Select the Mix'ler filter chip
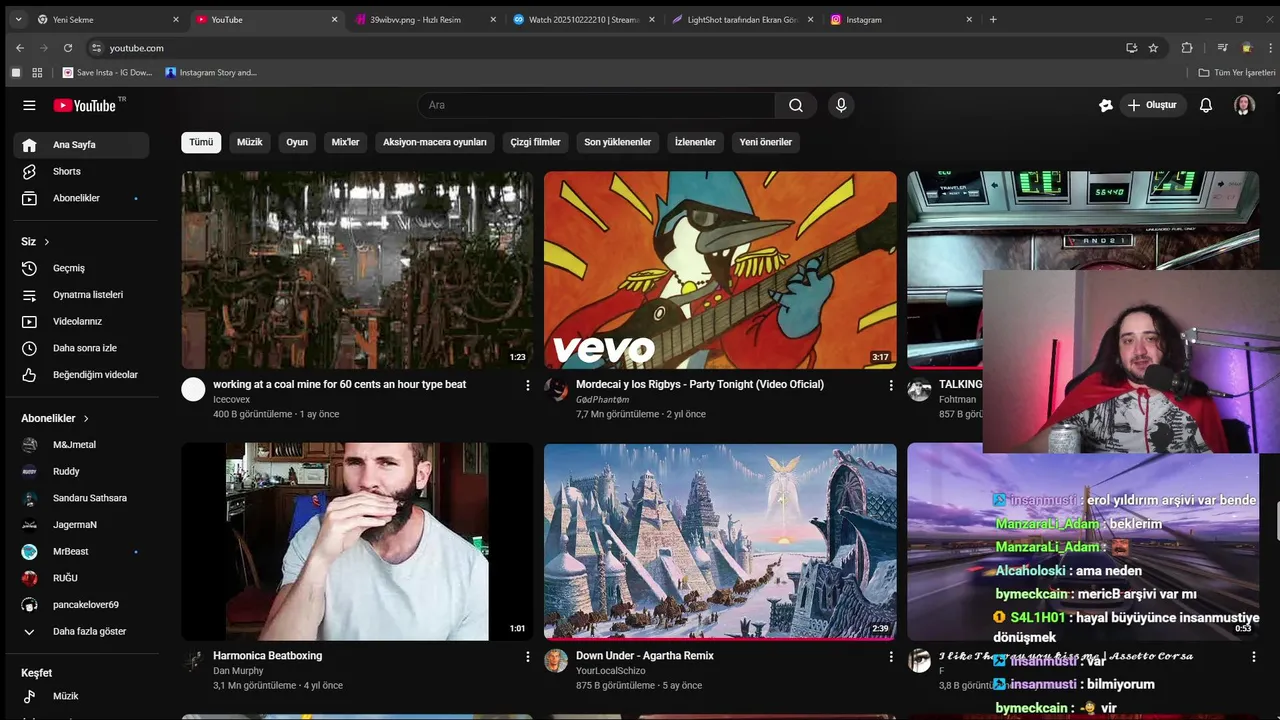Screen dimensions: 1280x720 [x=345, y=142]
